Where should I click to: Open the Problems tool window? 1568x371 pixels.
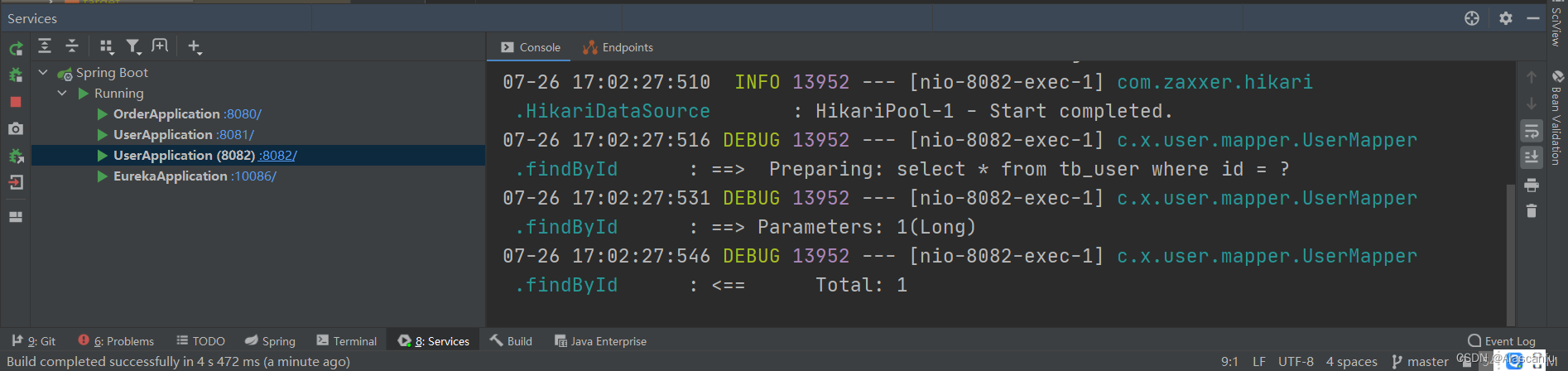[x=116, y=341]
